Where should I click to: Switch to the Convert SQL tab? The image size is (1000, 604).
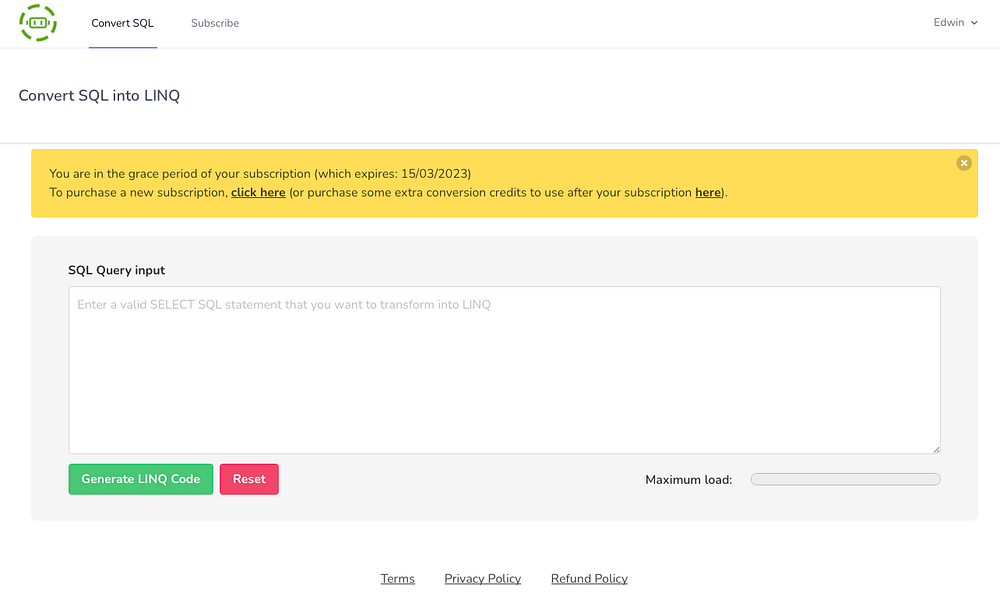[122, 23]
